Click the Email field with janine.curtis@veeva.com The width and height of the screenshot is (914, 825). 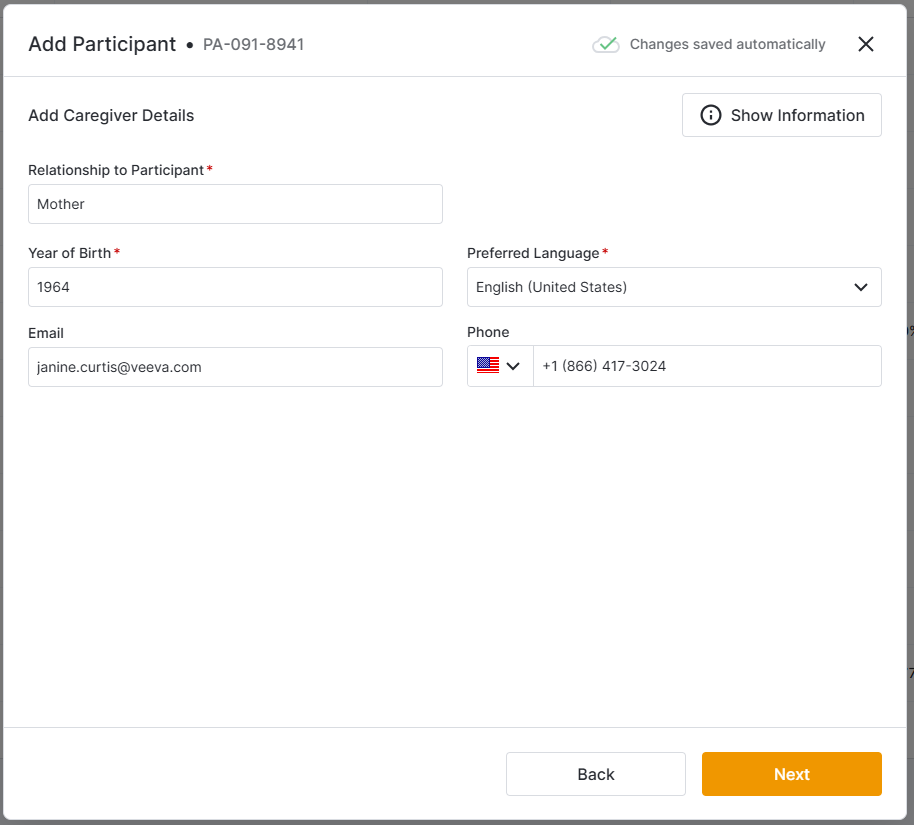pyautogui.click(x=235, y=367)
